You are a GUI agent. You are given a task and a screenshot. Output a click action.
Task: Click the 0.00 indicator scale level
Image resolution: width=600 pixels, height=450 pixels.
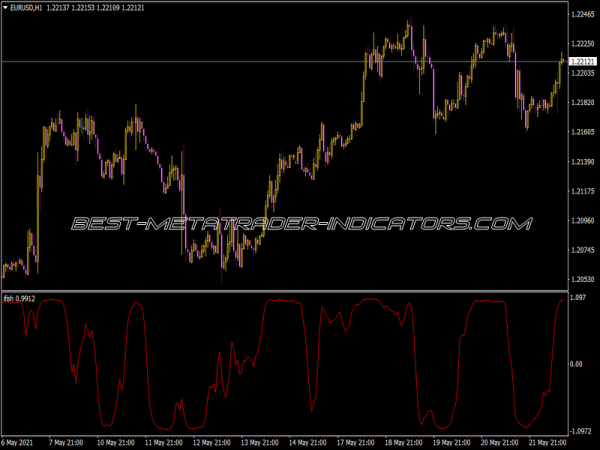point(576,364)
